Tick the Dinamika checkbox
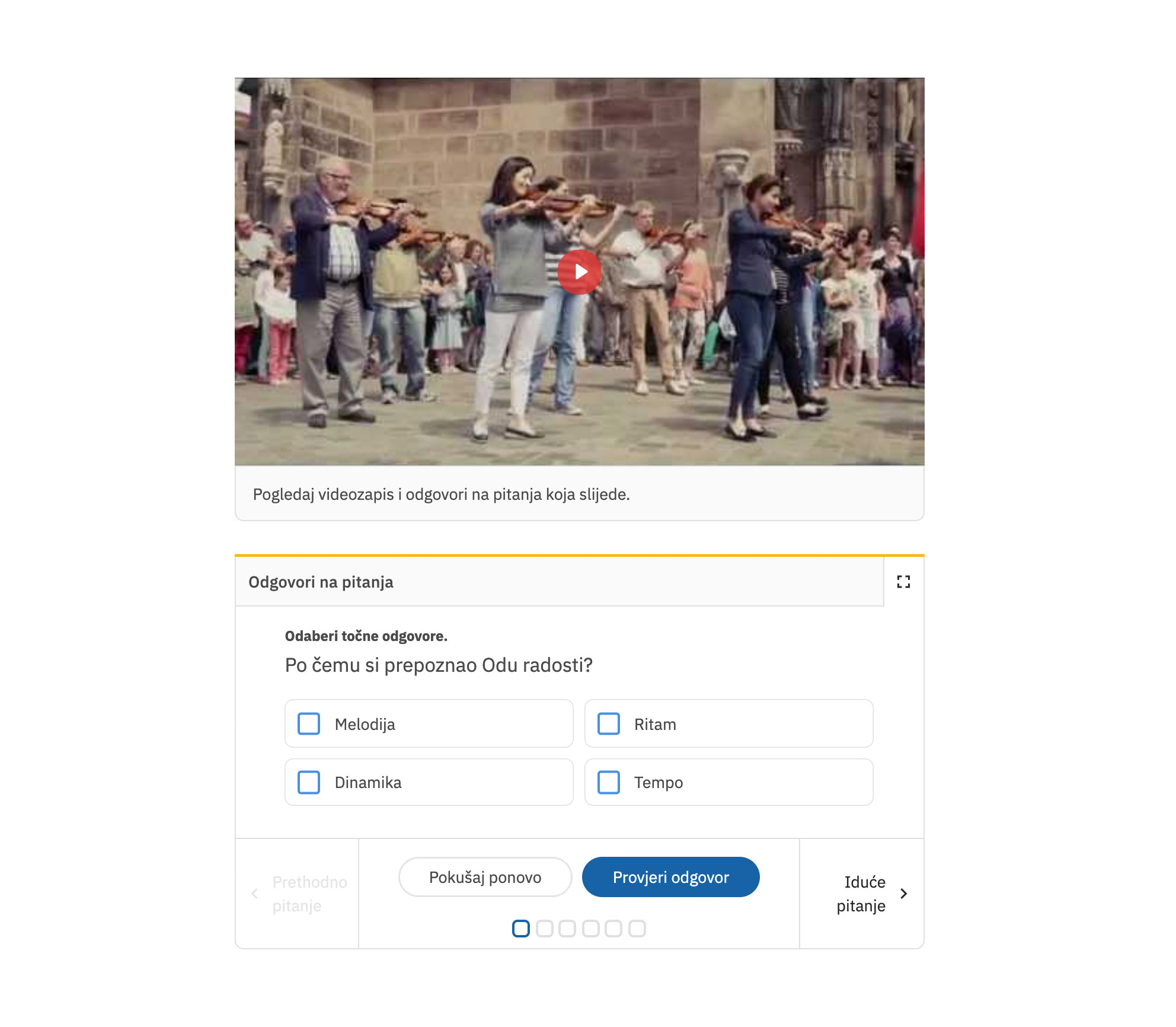The image size is (1176, 1027). [309, 782]
